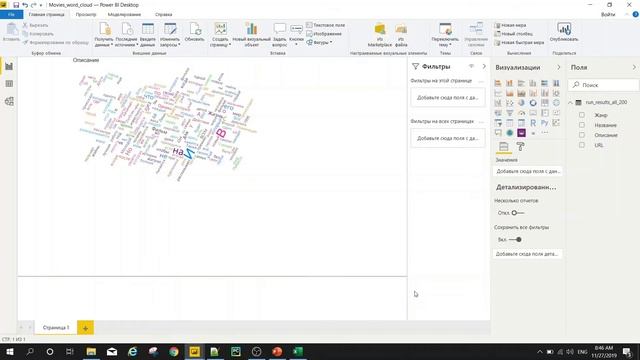Select area chart visualization

509,93
